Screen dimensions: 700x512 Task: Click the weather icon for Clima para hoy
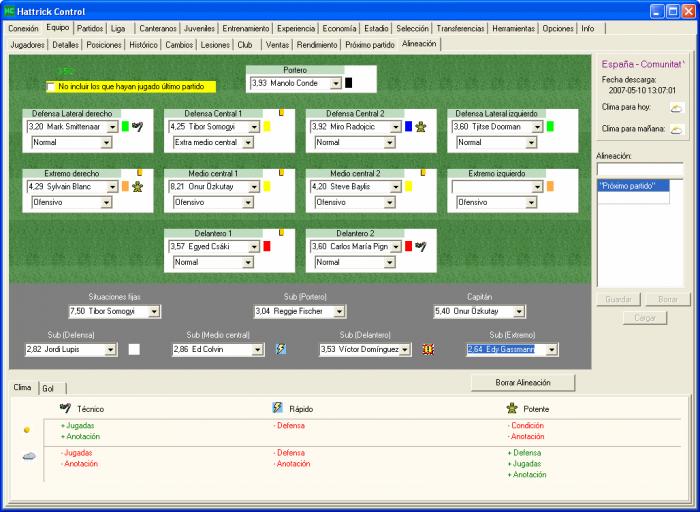coord(677,108)
